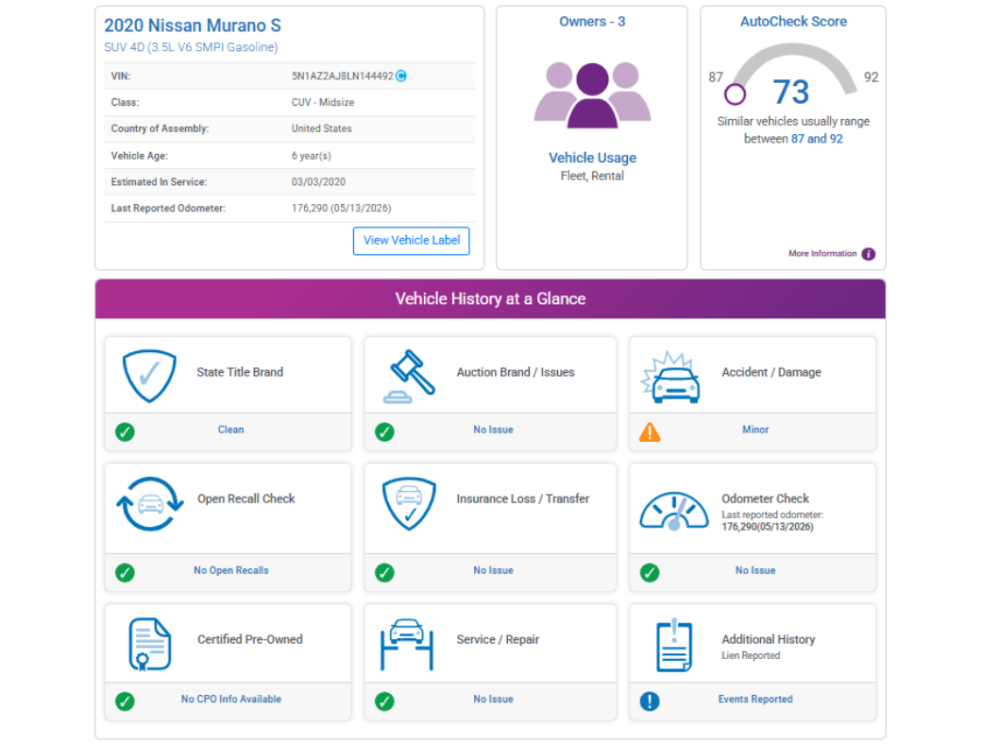This screenshot has width=982, height=744.
Task: Open the No CPO Info Available link
Action: pyautogui.click(x=231, y=699)
